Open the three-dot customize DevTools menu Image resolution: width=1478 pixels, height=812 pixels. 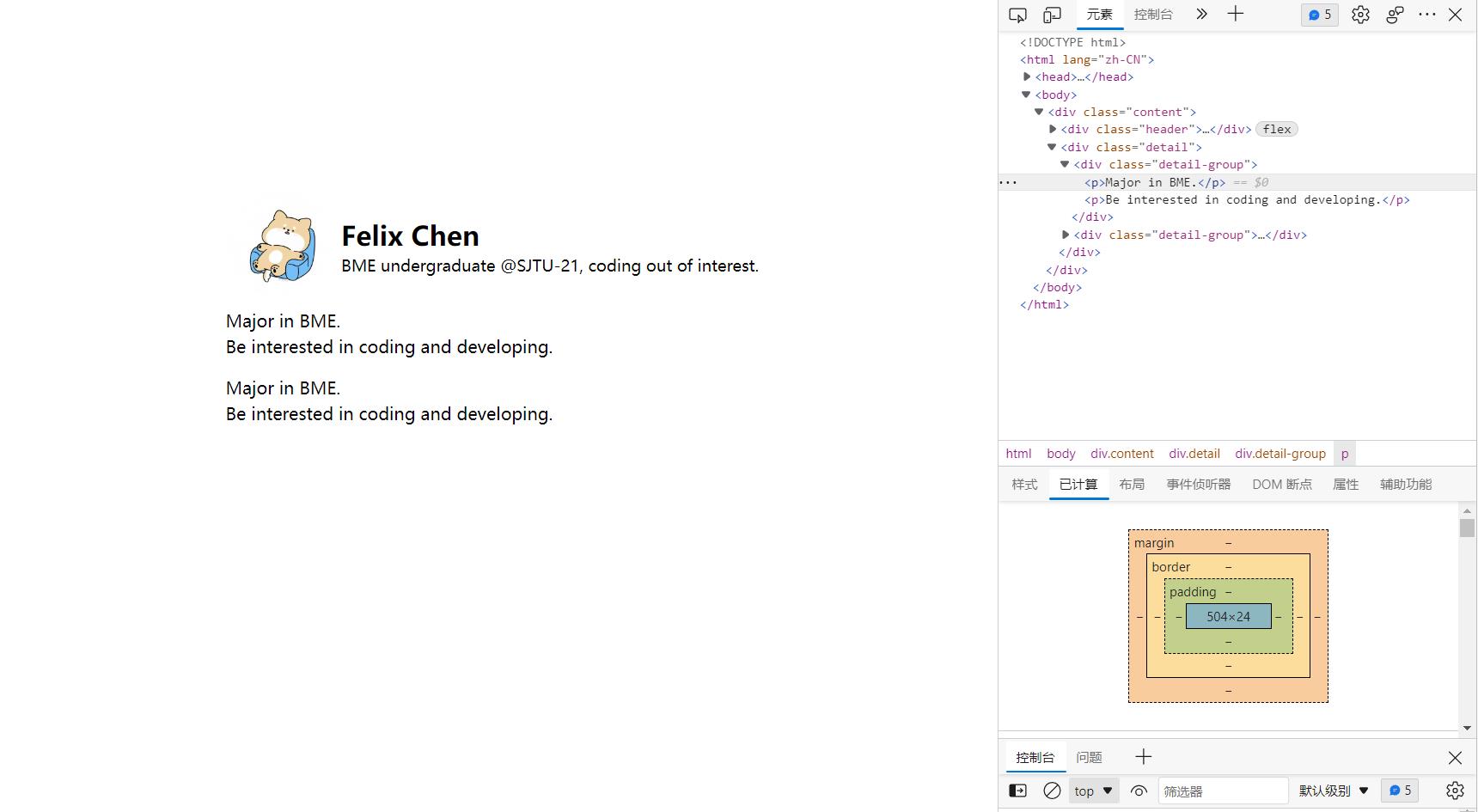click(1427, 15)
